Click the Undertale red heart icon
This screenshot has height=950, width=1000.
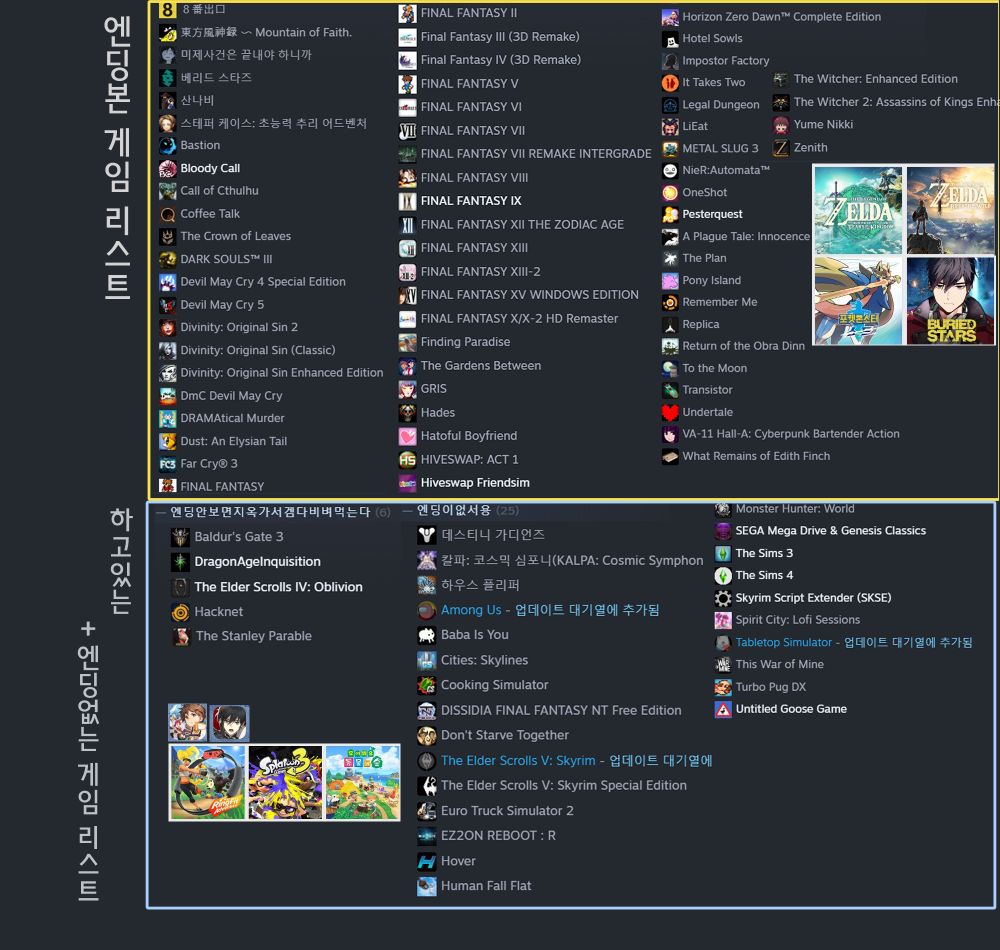670,413
